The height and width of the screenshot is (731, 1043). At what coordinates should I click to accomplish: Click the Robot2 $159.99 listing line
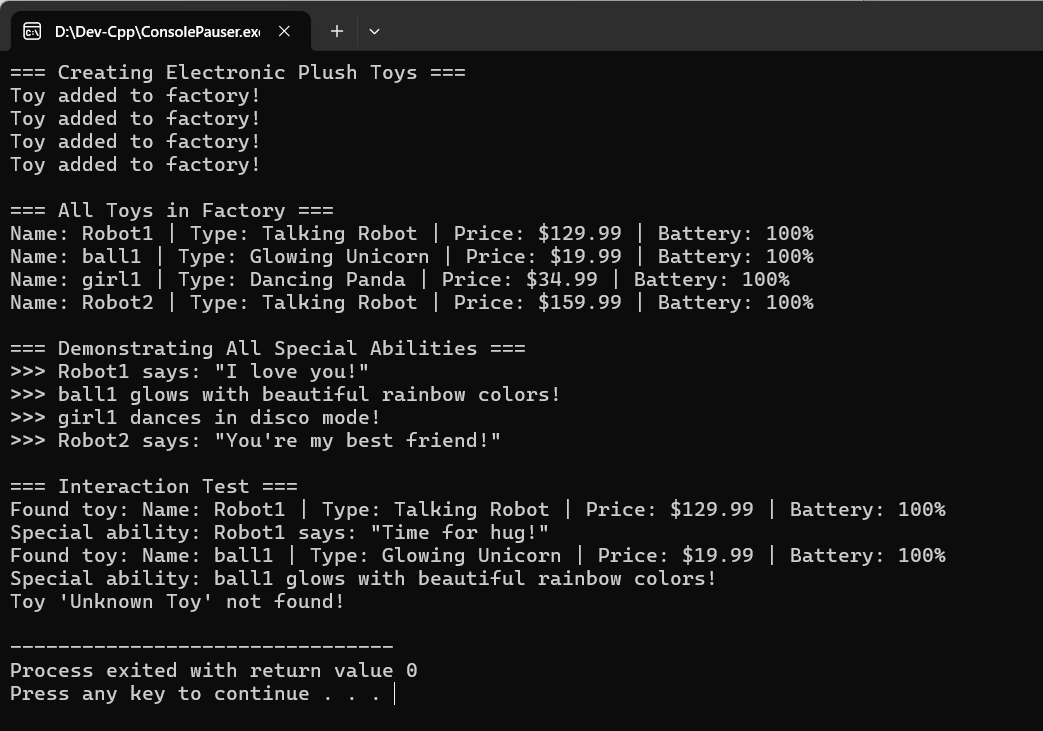(411, 302)
